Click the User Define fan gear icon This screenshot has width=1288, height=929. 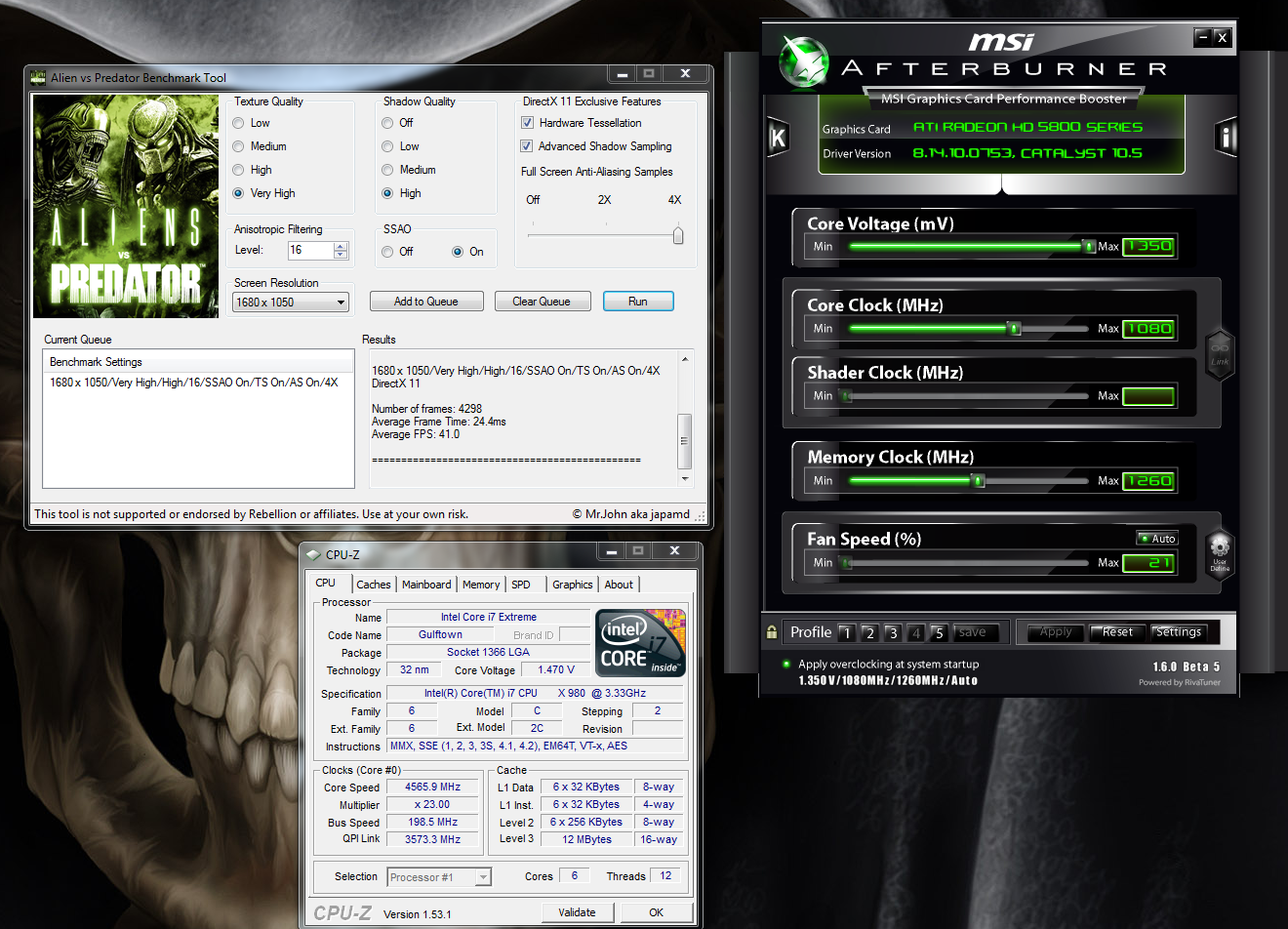click(x=1220, y=554)
